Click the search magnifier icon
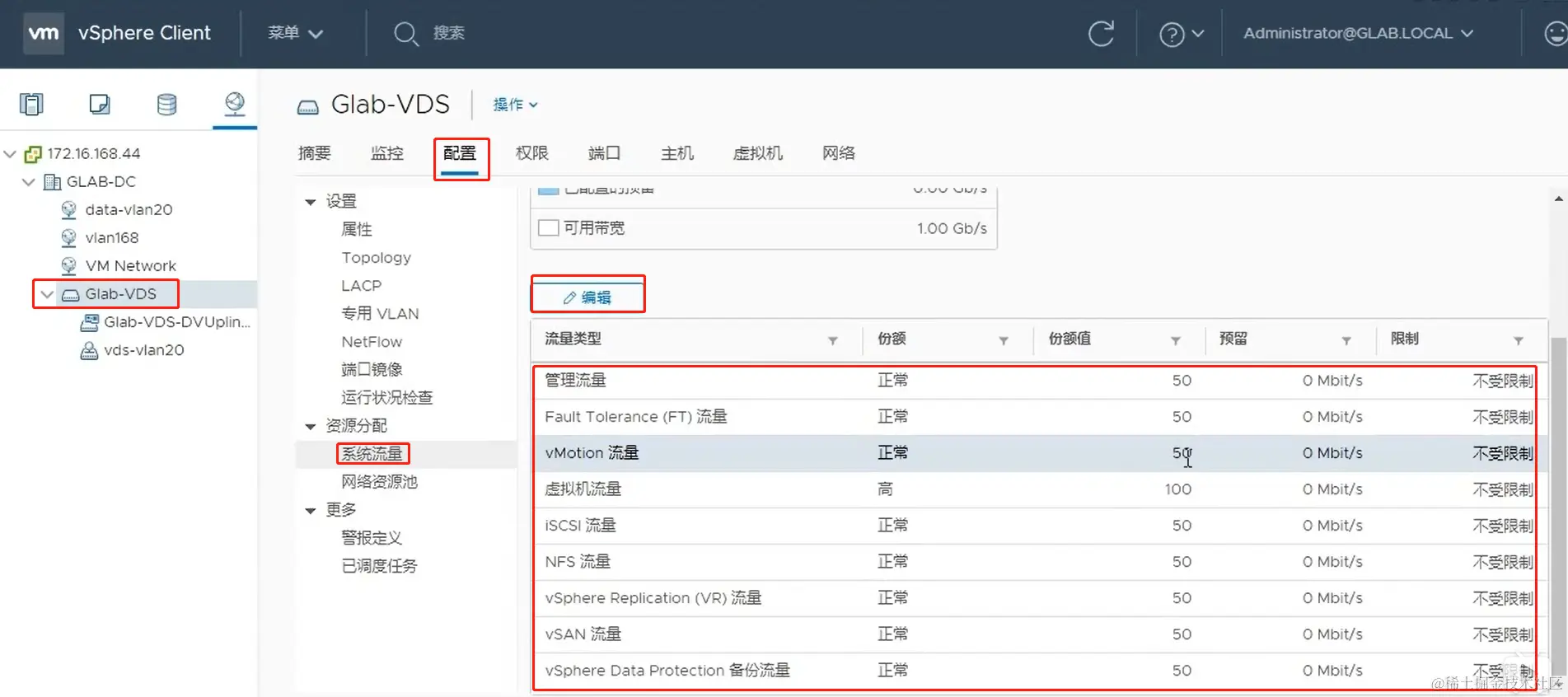Screen dimensions: 1568x697 pyautogui.click(x=405, y=34)
